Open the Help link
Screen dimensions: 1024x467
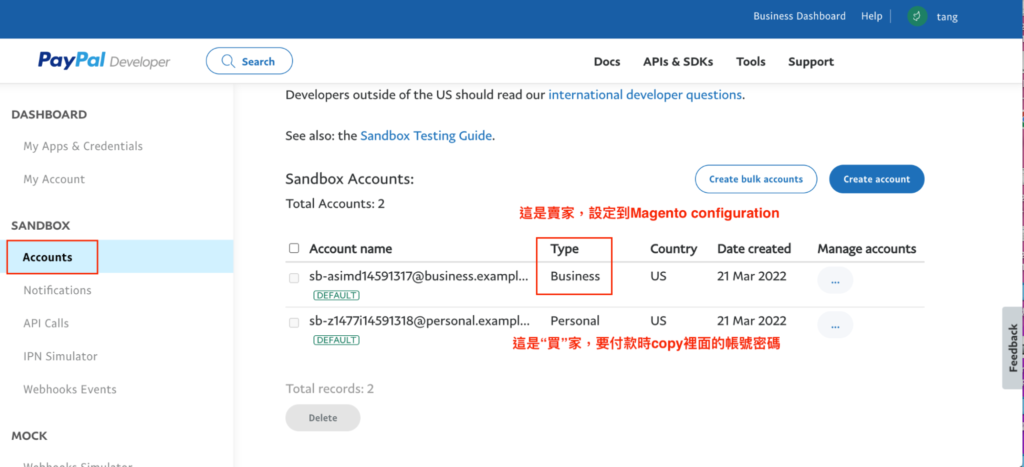pyautogui.click(x=871, y=16)
